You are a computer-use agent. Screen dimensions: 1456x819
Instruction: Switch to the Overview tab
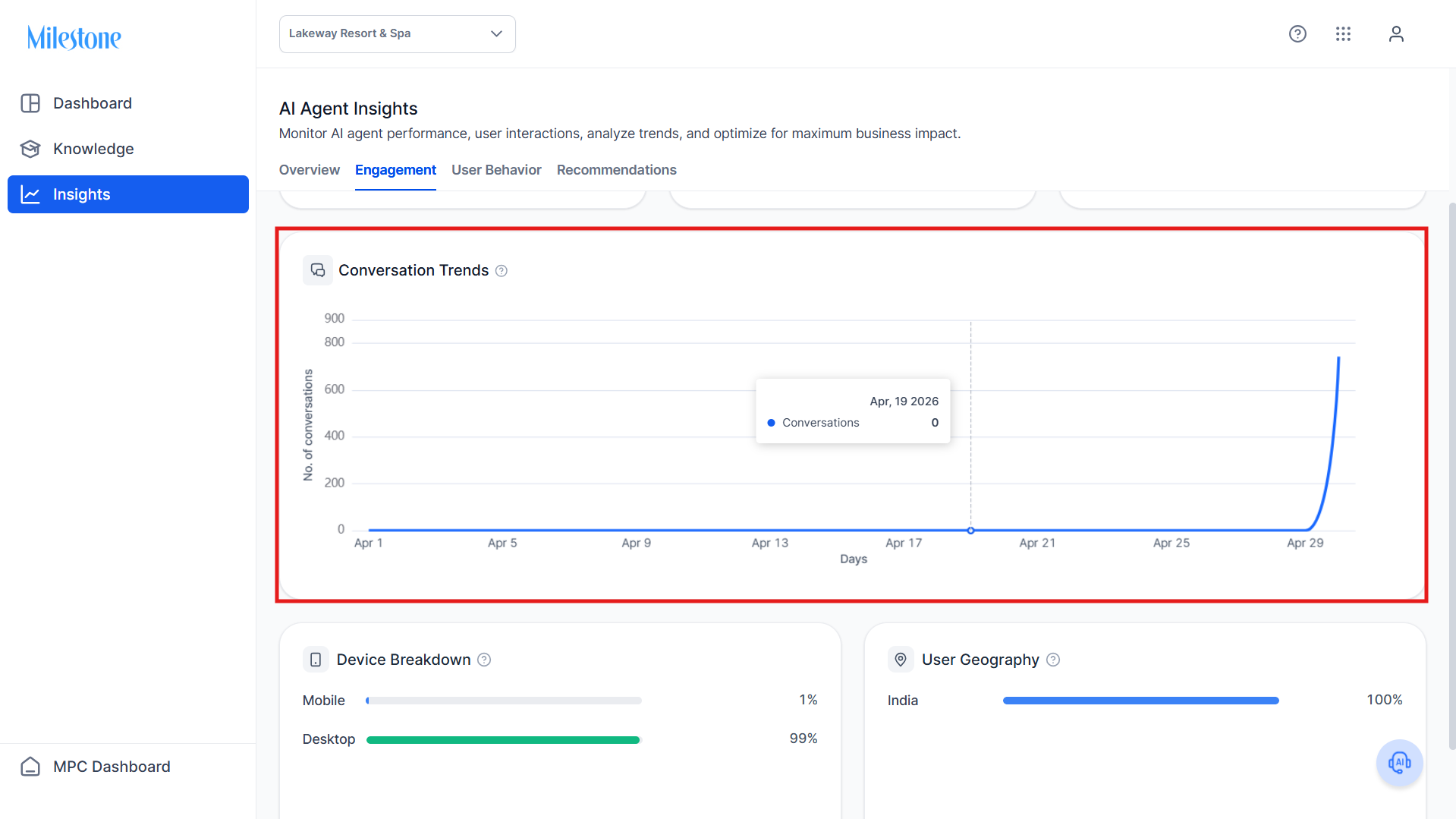tap(310, 170)
